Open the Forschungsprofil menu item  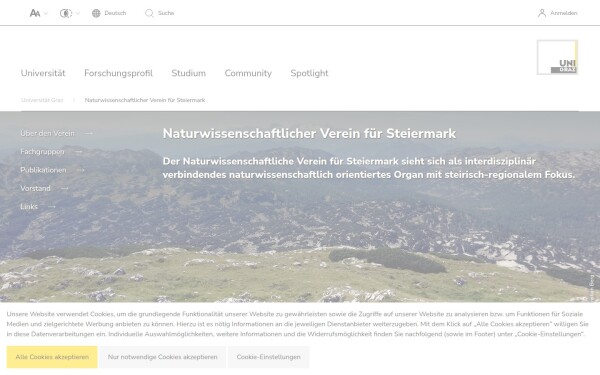tap(118, 73)
